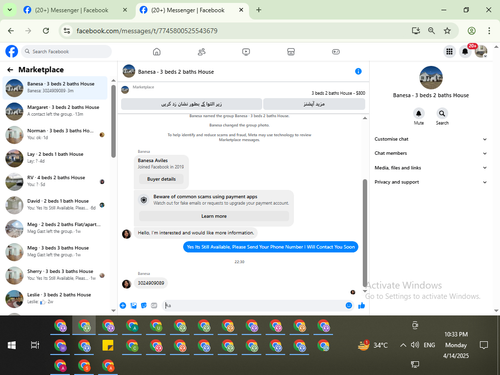The image size is (500, 375).
Task: Click the Search Facebook field
Action: coord(67,51)
